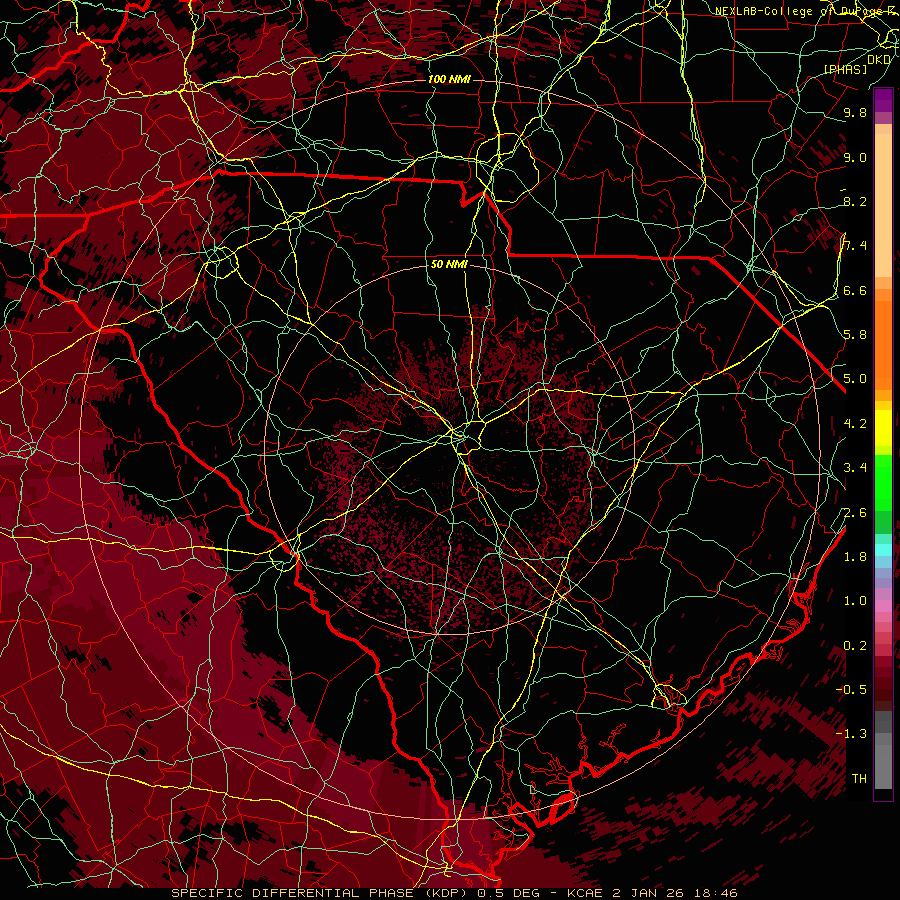Select the 5.0 value on the scale
This screenshot has height=900, width=900.
[x=855, y=379]
